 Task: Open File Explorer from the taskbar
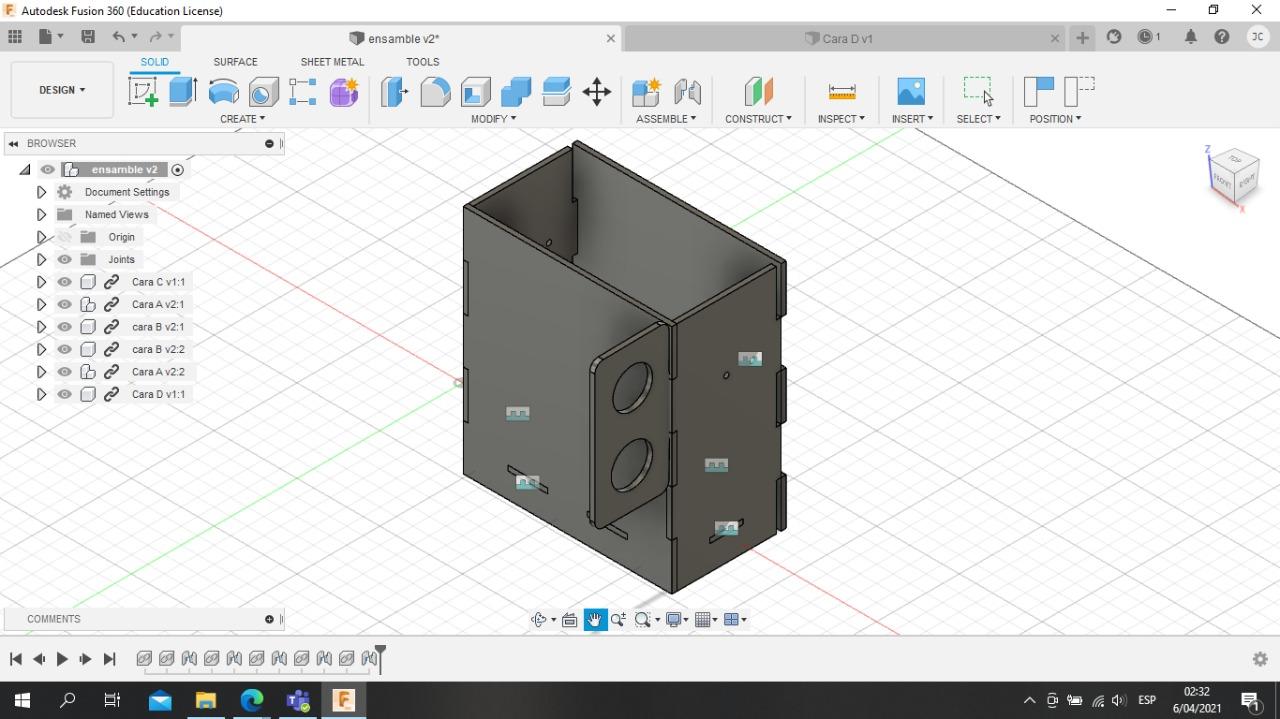click(x=206, y=700)
